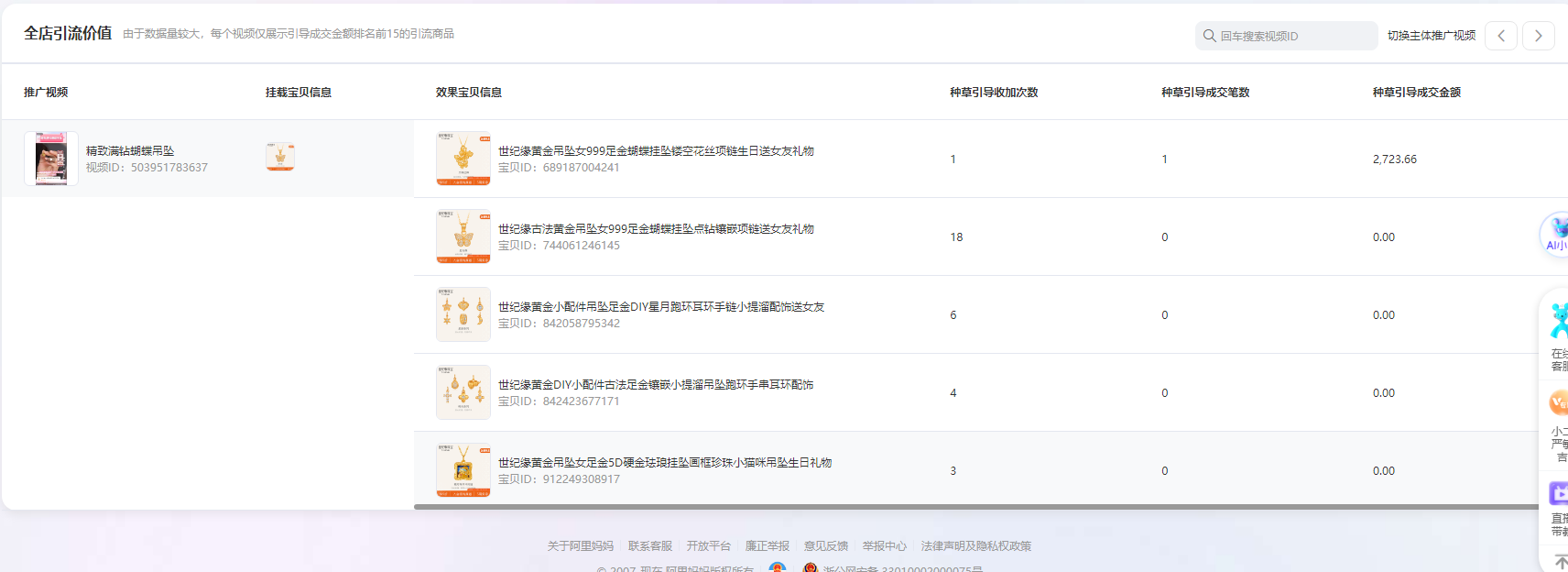
Task: Click thumbnail of product ID 744061246145
Action: click(x=463, y=236)
